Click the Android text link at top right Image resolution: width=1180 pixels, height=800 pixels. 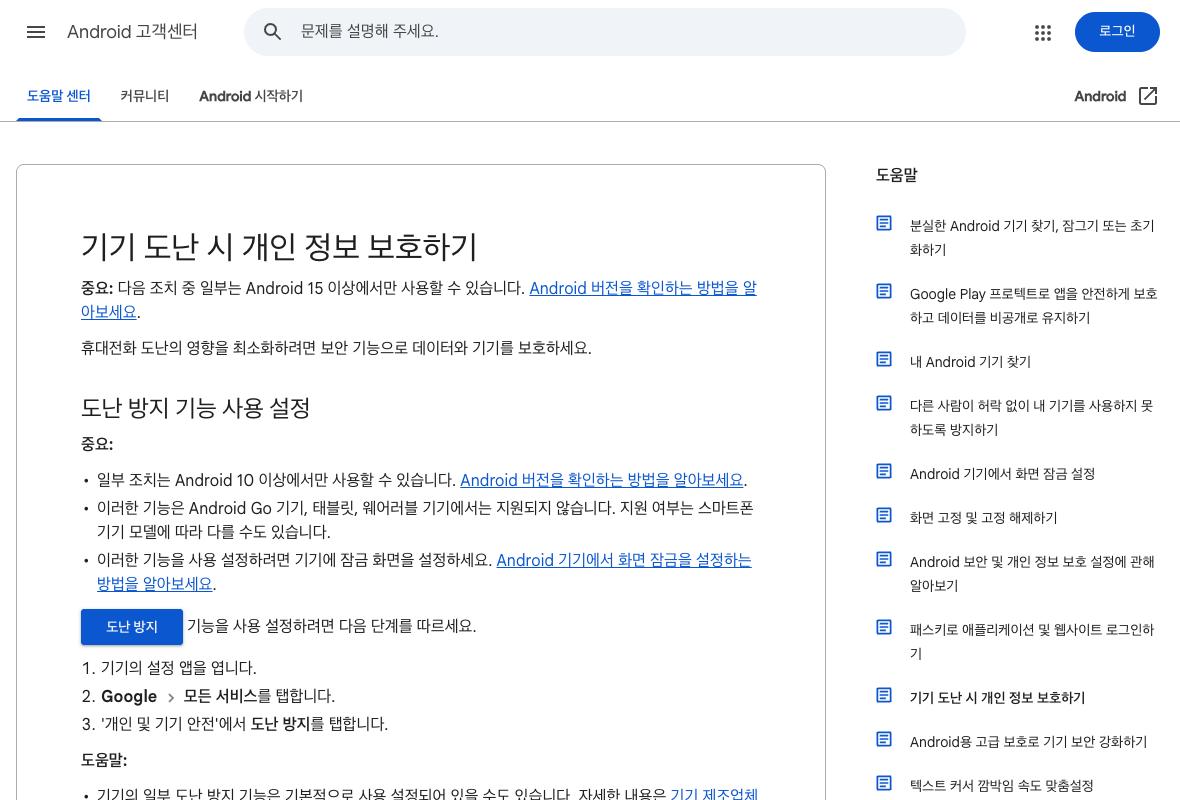(x=1099, y=96)
